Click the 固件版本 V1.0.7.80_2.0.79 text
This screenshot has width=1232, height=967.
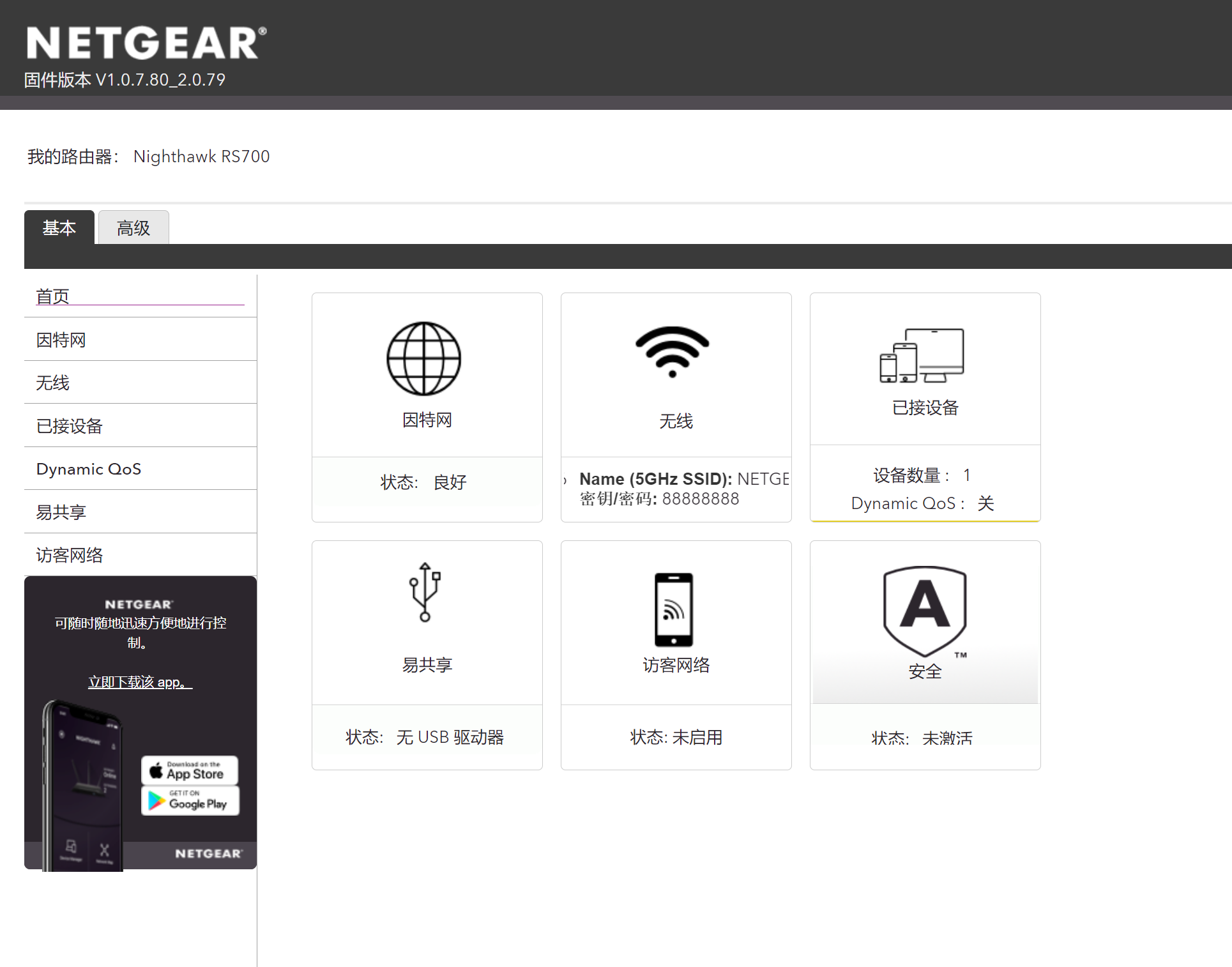125,80
